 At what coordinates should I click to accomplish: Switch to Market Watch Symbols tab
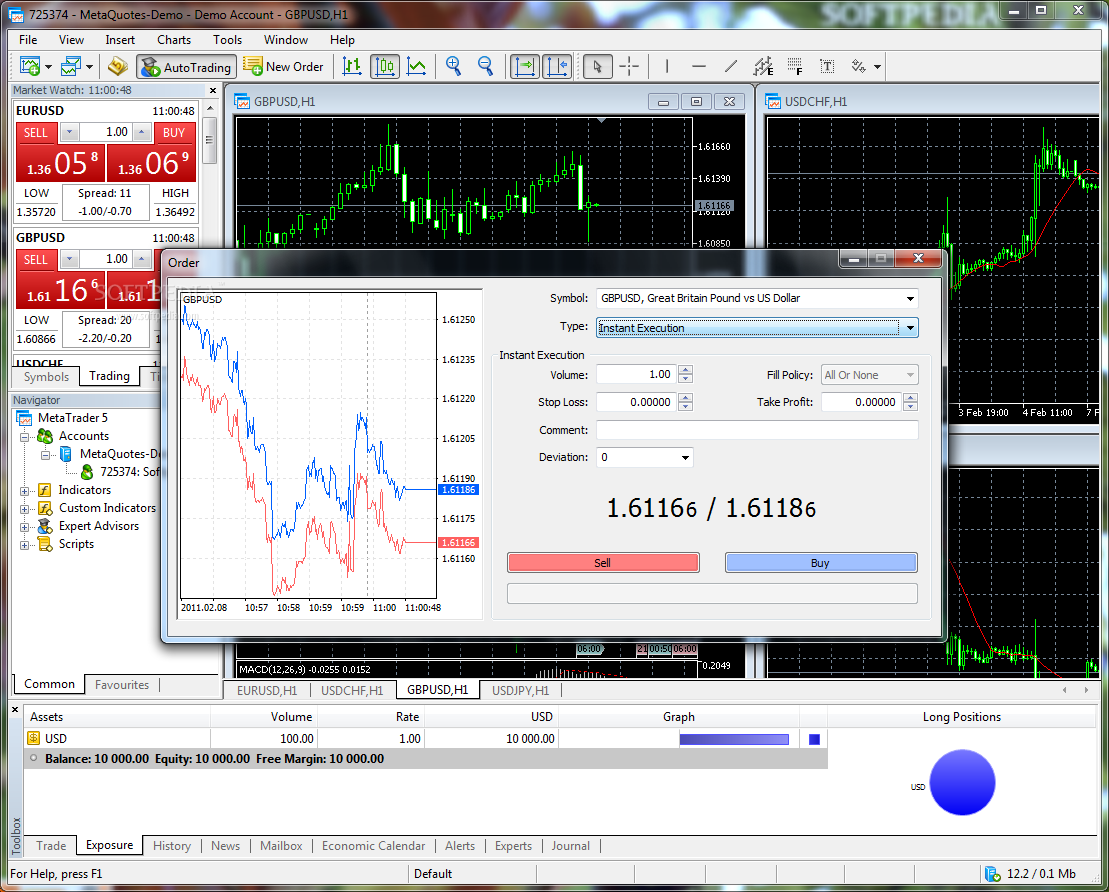pos(47,376)
